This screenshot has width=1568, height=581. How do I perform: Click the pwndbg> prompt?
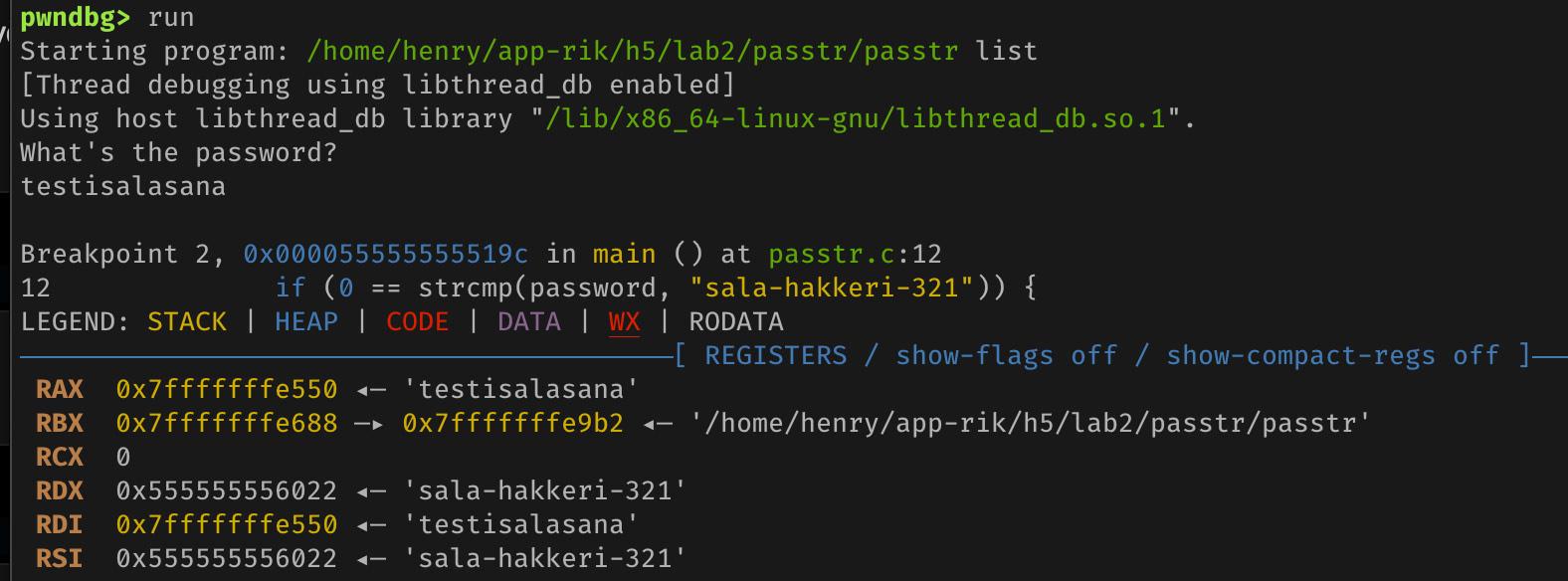(x=75, y=18)
